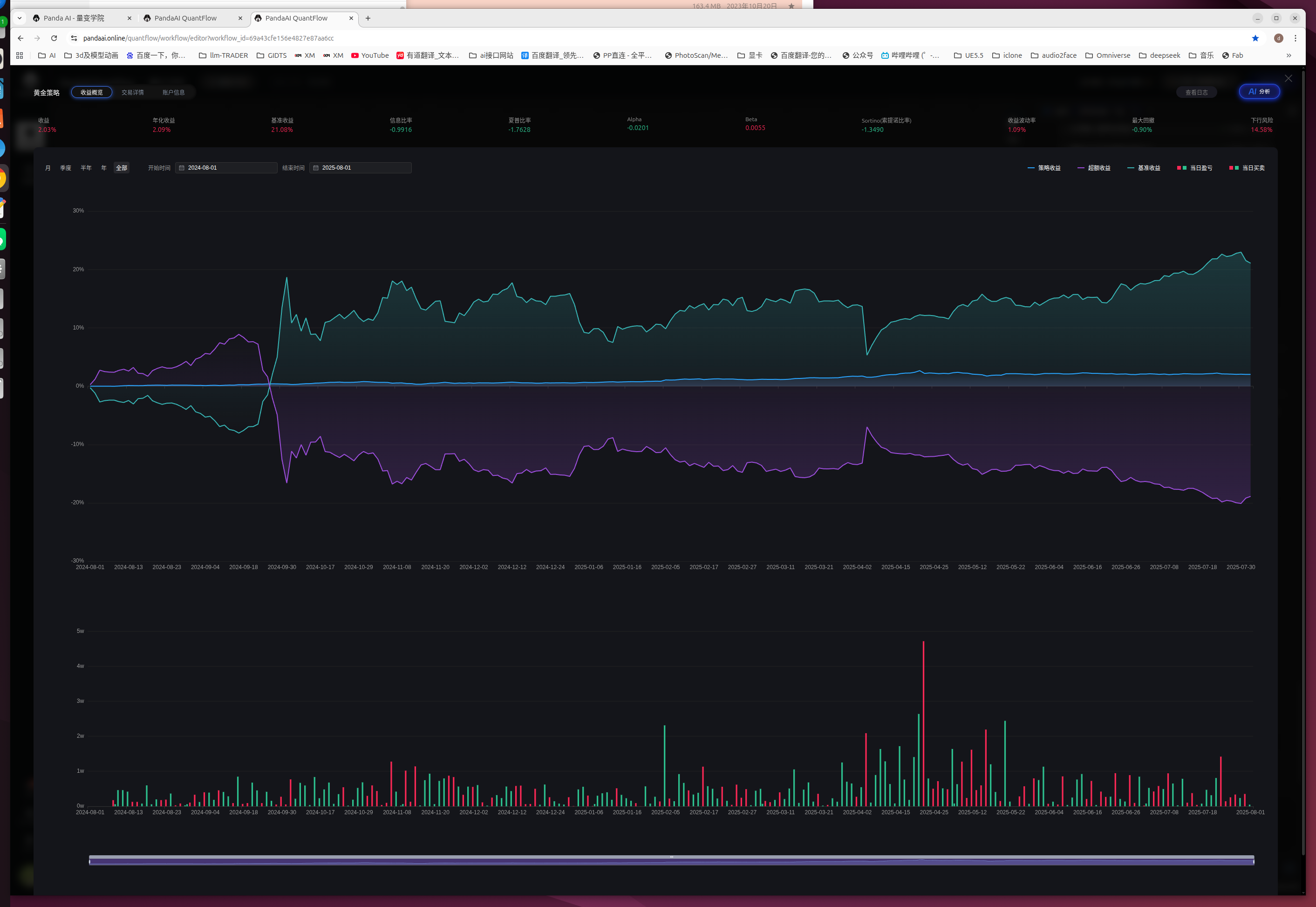The width and height of the screenshot is (1316, 907).
Task: Go back to the previous page
Action: pyautogui.click(x=20, y=38)
